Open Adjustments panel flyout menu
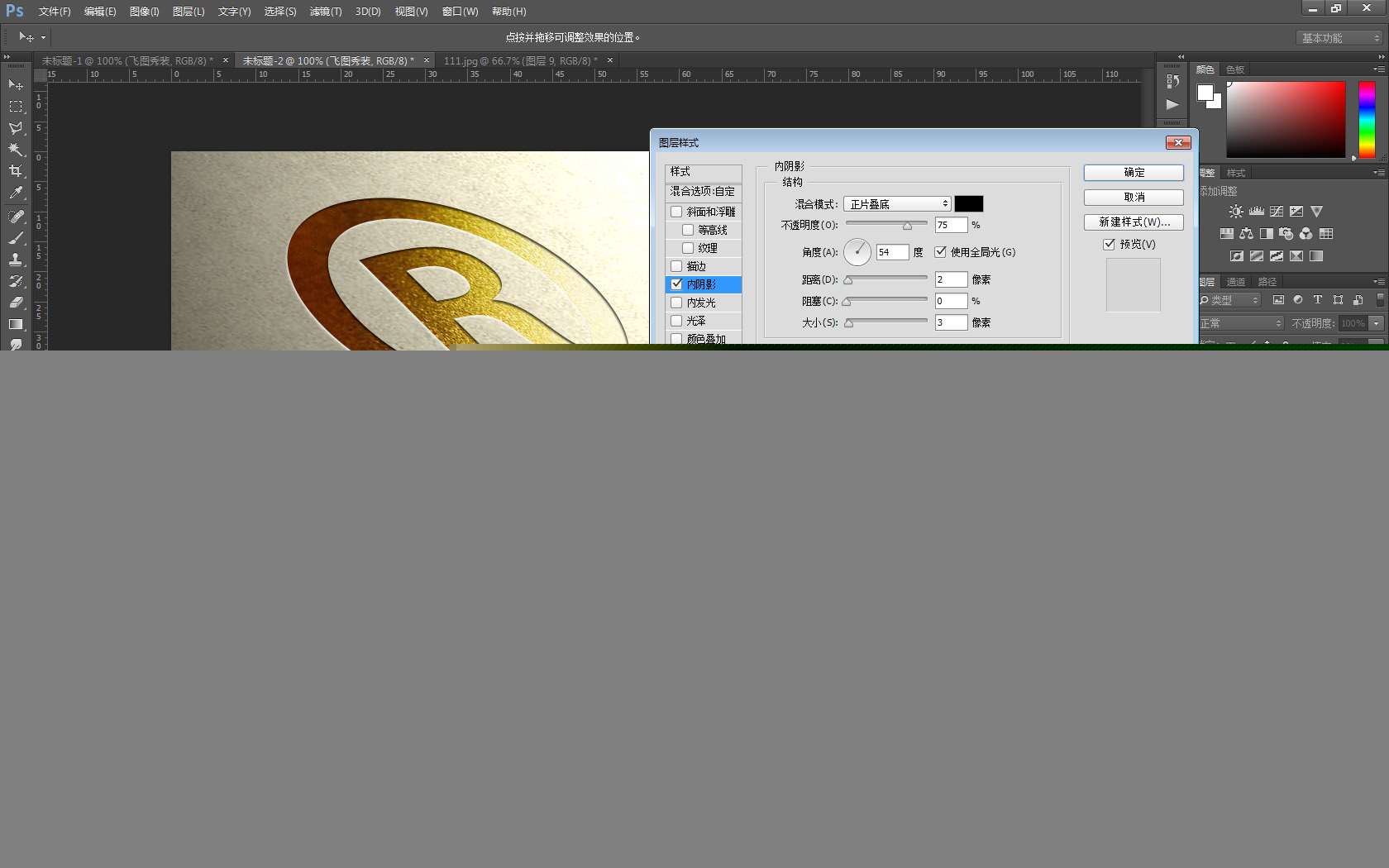Screen dimensions: 1389x868 pyautogui.click(x=1379, y=173)
